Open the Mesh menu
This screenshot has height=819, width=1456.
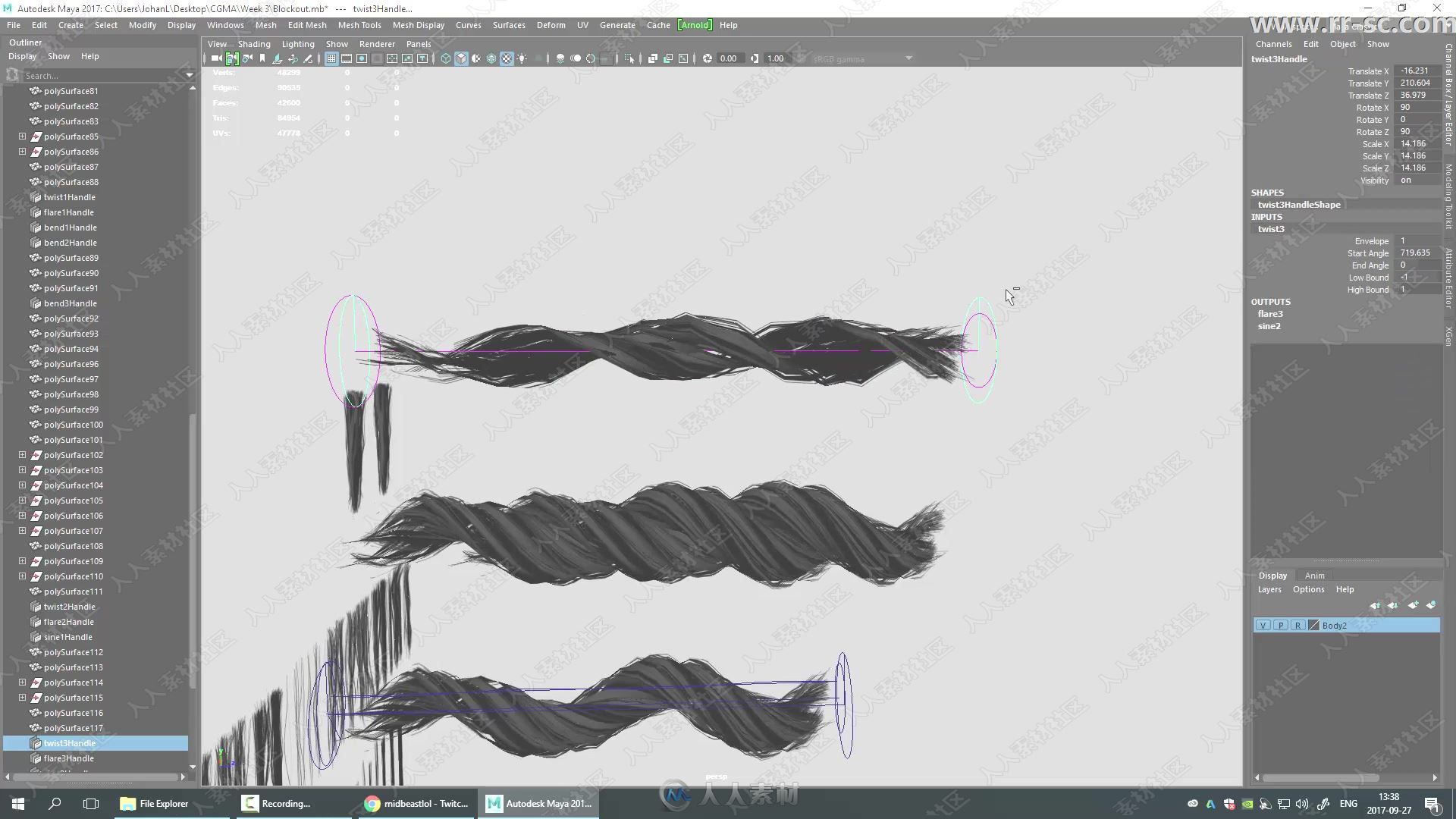click(x=266, y=24)
